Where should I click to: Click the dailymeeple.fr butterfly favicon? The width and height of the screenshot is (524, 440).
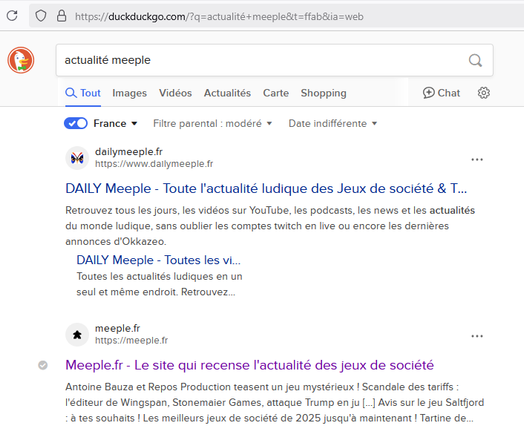point(77,158)
